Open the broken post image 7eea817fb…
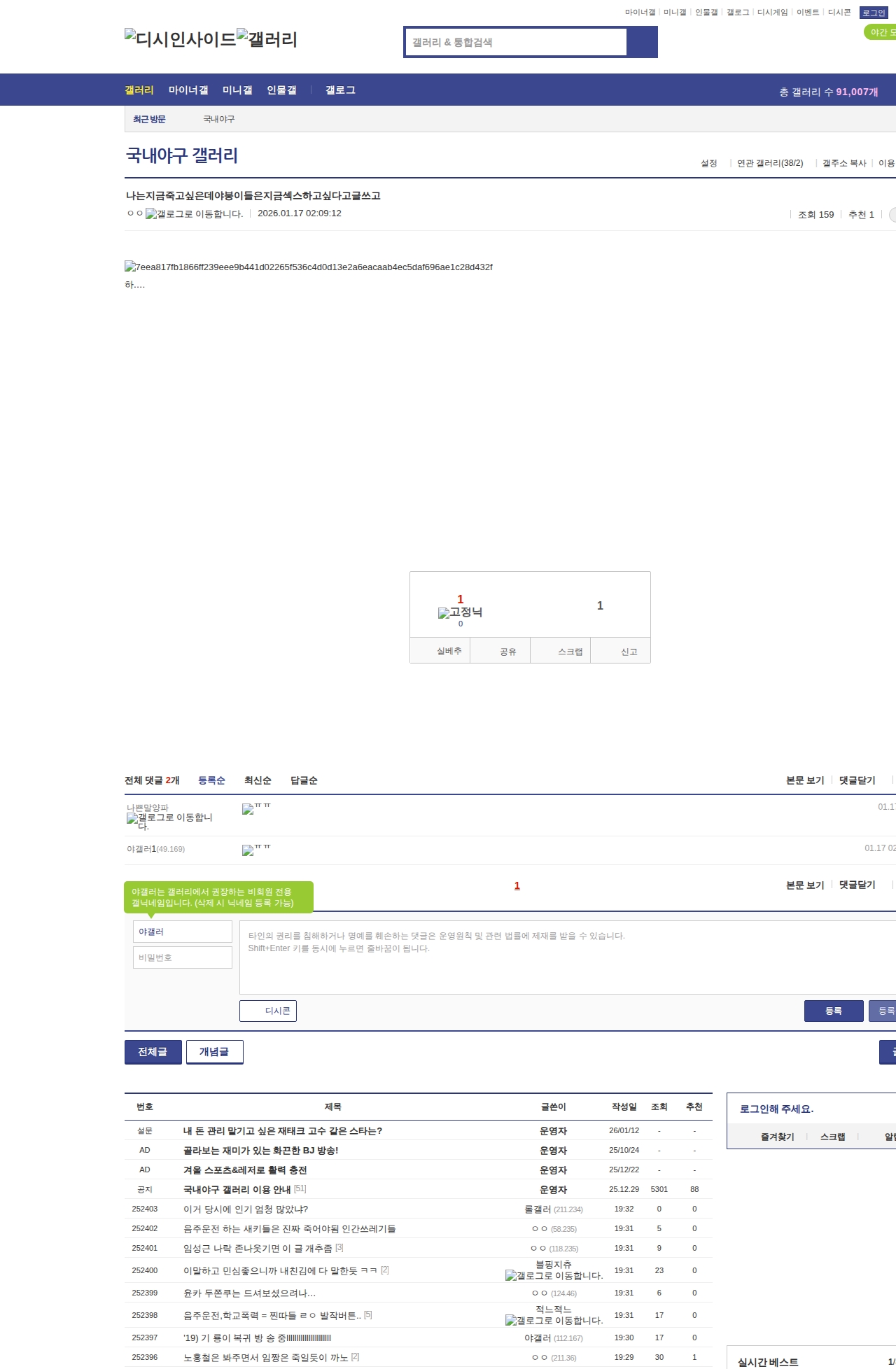896x1369 pixels. (x=309, y=267)
